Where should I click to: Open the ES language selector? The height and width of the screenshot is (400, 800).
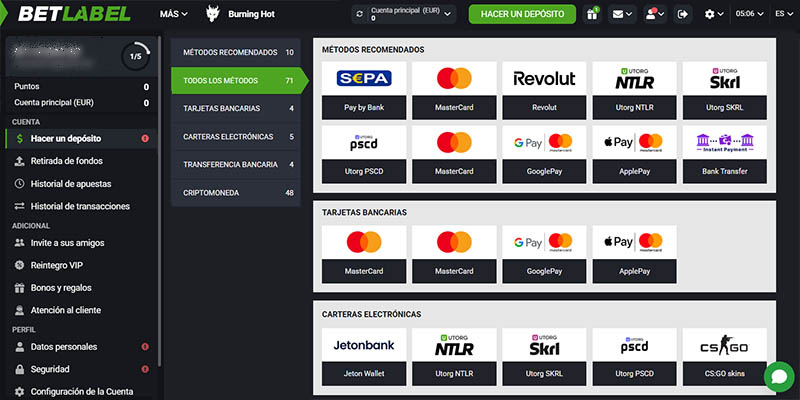[779, 14]
